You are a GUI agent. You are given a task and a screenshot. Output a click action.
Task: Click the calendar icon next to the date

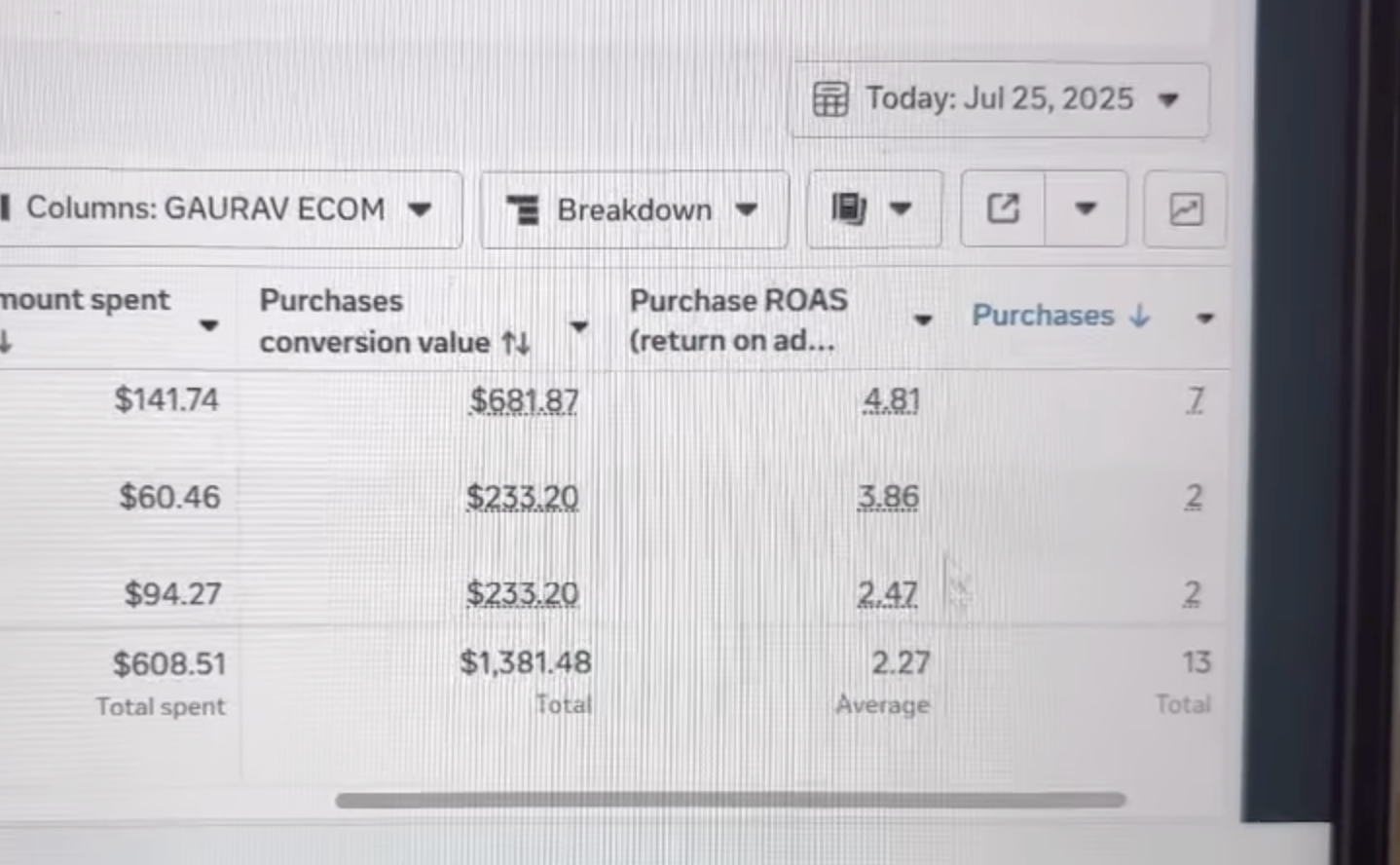[830, 98]
